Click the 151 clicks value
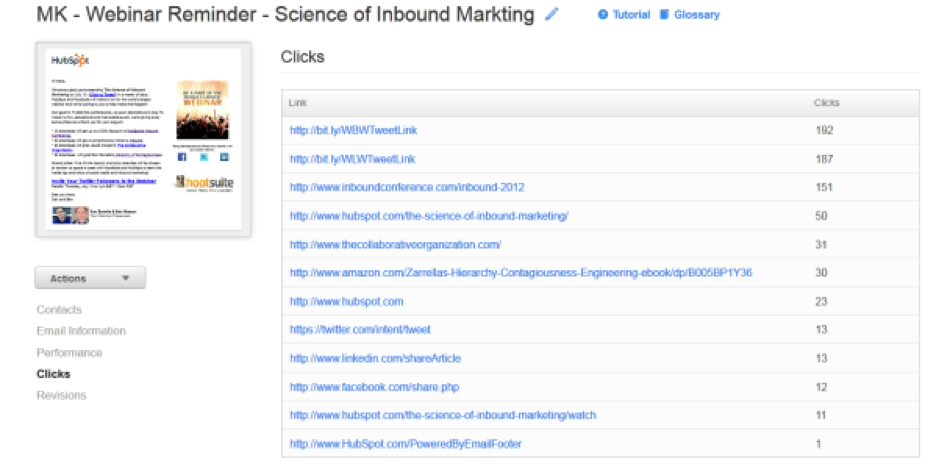 [824, 187]
